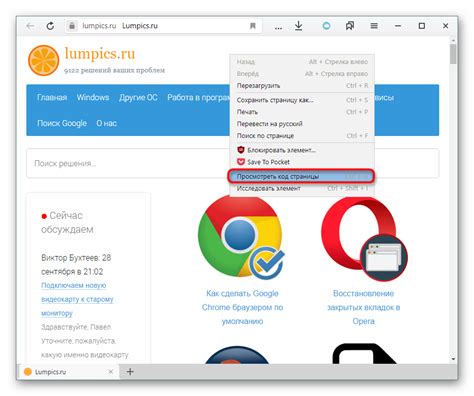The image size is (474, 396).
Task: Click the Lumpics.ru tab favicon
Action: 28,371
